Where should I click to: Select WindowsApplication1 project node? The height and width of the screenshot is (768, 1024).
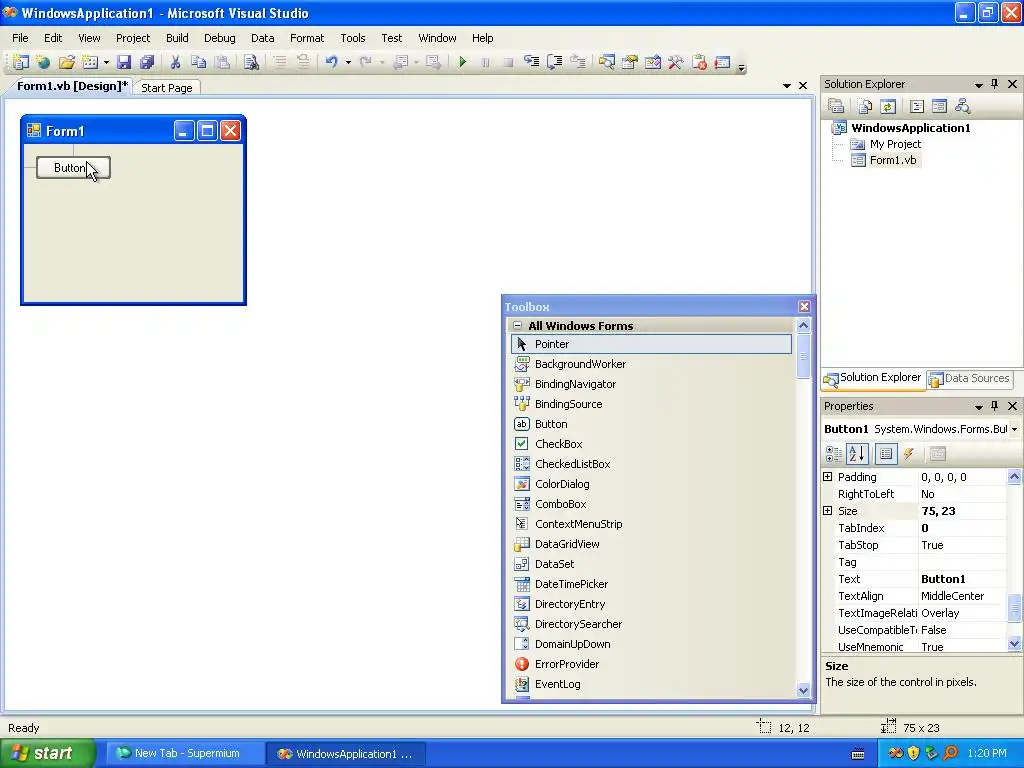click(x=910, y=128)
